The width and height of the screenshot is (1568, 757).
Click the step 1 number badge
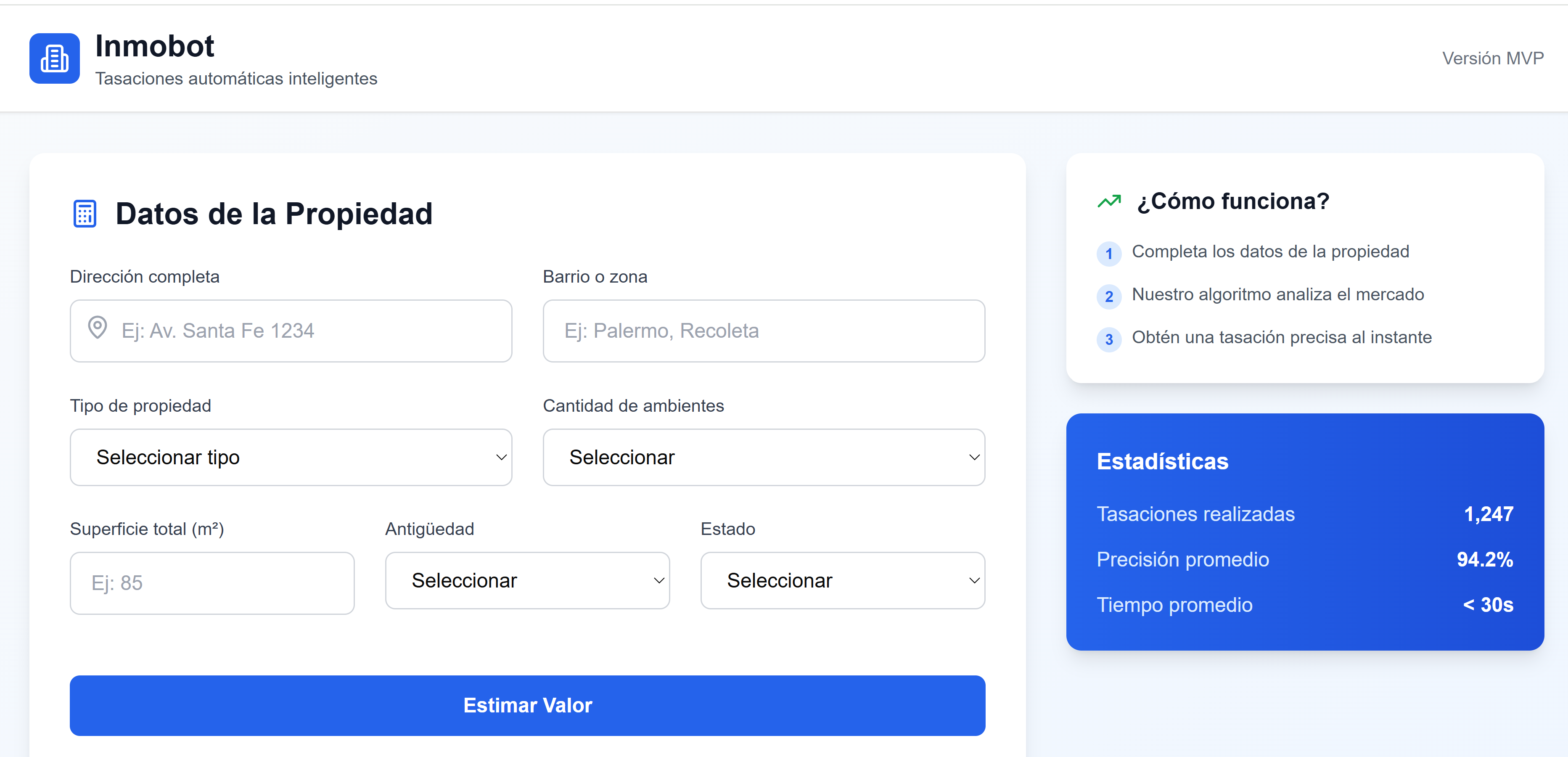tap(1108, 253)
